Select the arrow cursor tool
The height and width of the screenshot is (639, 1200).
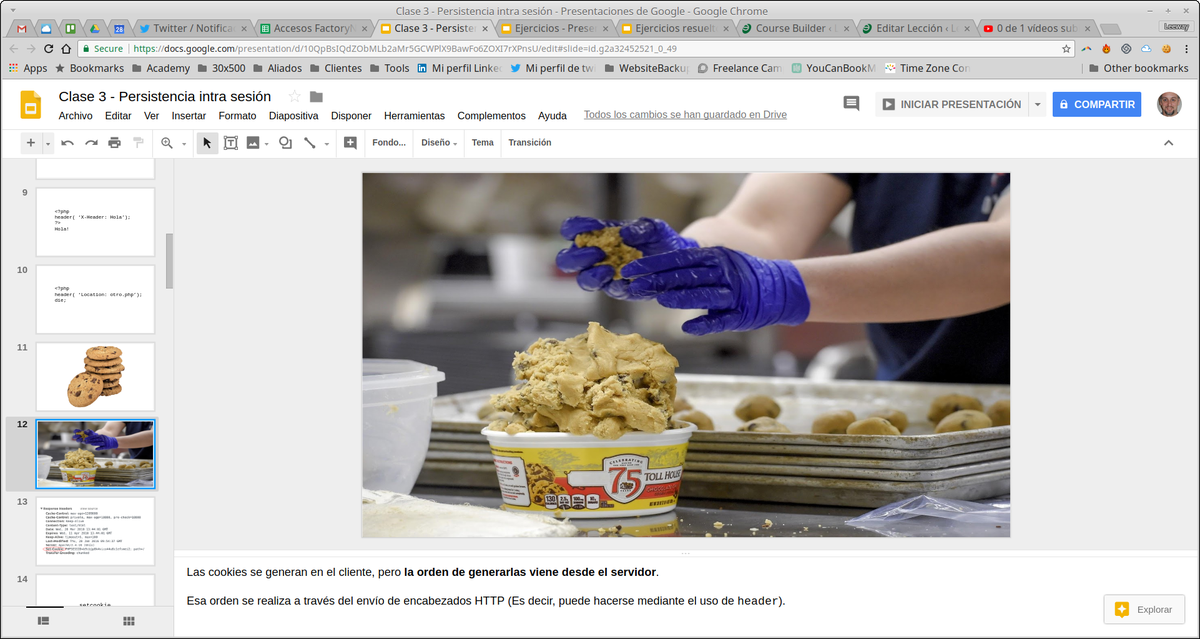click(207, 143)
